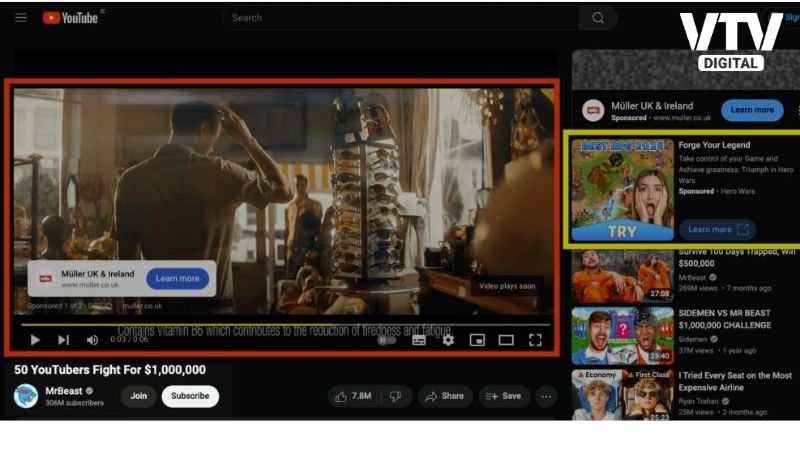
Task: Click Learn more on video ad overlay
Action: [x=178, y=279]
